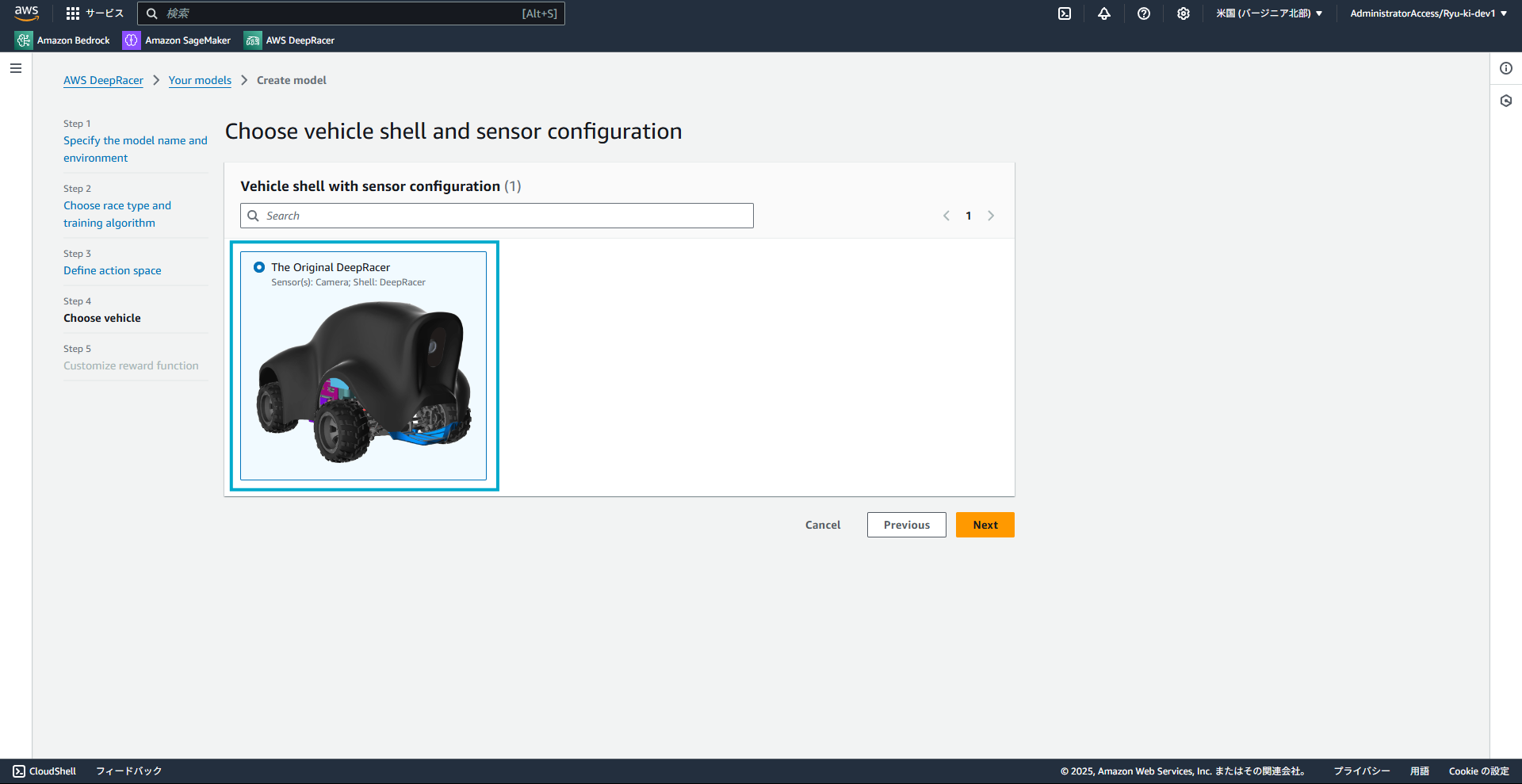The height and width of the screenshot is (784, 1522).
Task: Open Step 1 Specify the model name
Action: pyautogui.click(x=136, y=149)
